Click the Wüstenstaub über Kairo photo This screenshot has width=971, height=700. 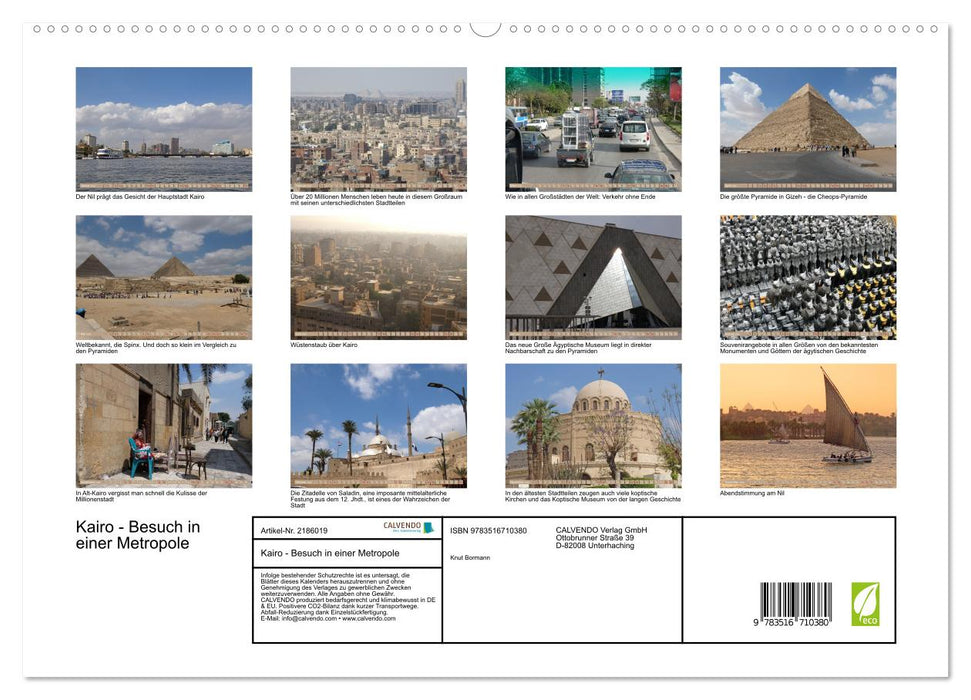point(378,275)
